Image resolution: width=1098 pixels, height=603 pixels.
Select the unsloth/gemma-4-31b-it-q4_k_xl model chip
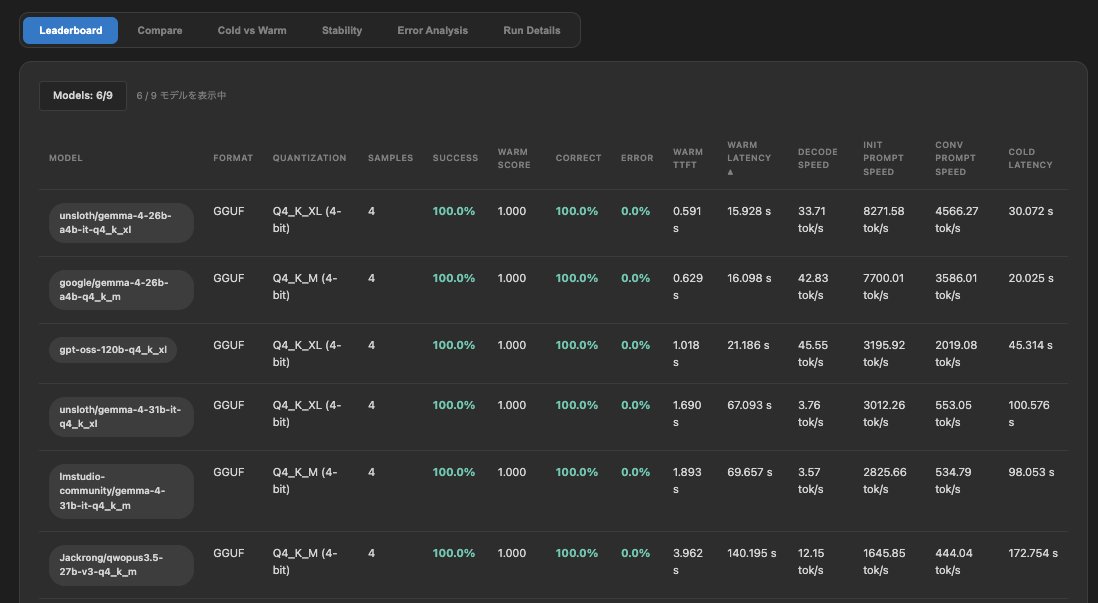(x=121, y=417)
